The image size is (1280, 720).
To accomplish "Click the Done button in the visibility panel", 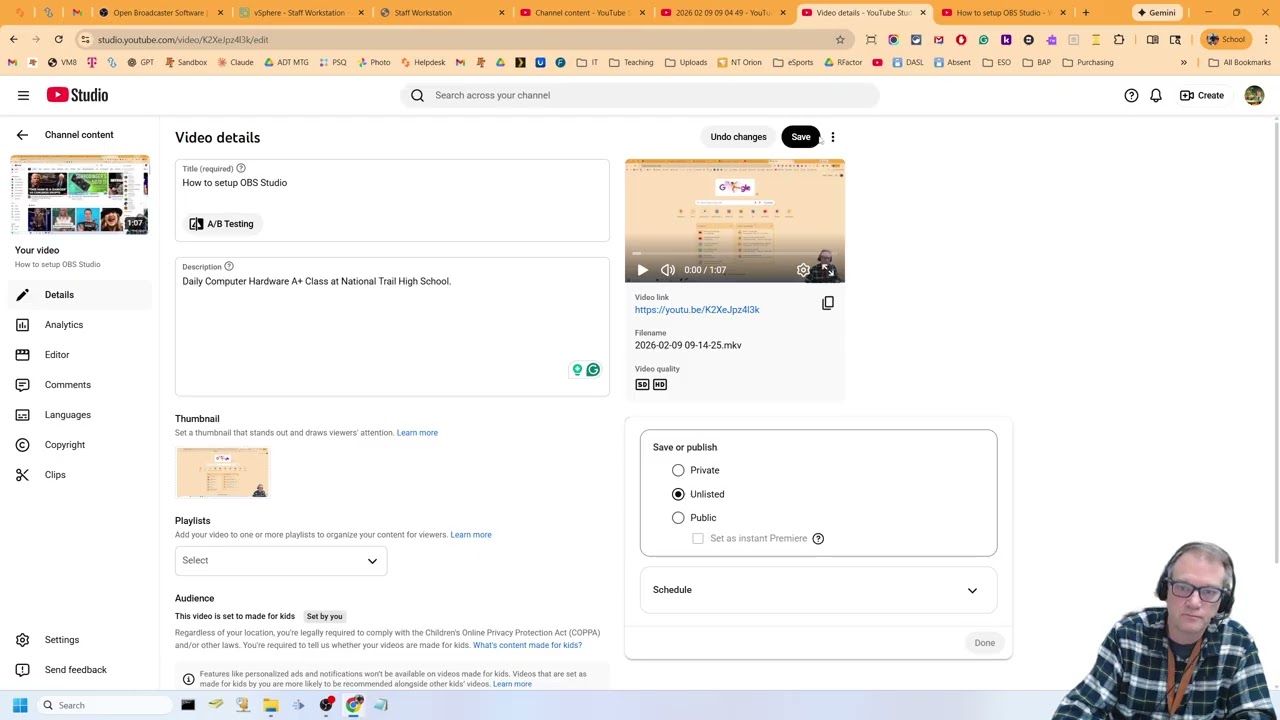I will click(x=985, y=643).
